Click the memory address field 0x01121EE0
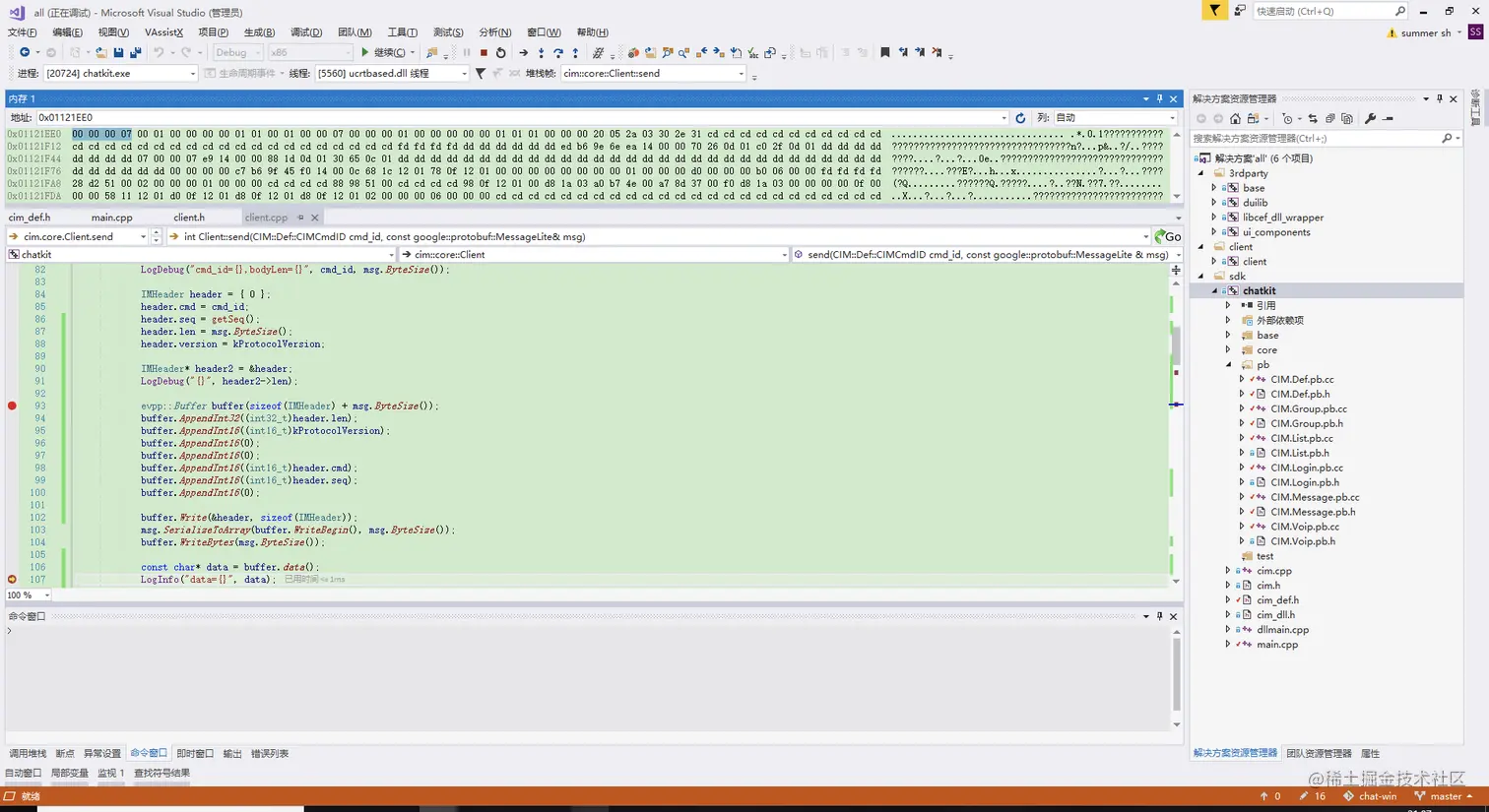1489x812 pixels. [522, 118]
